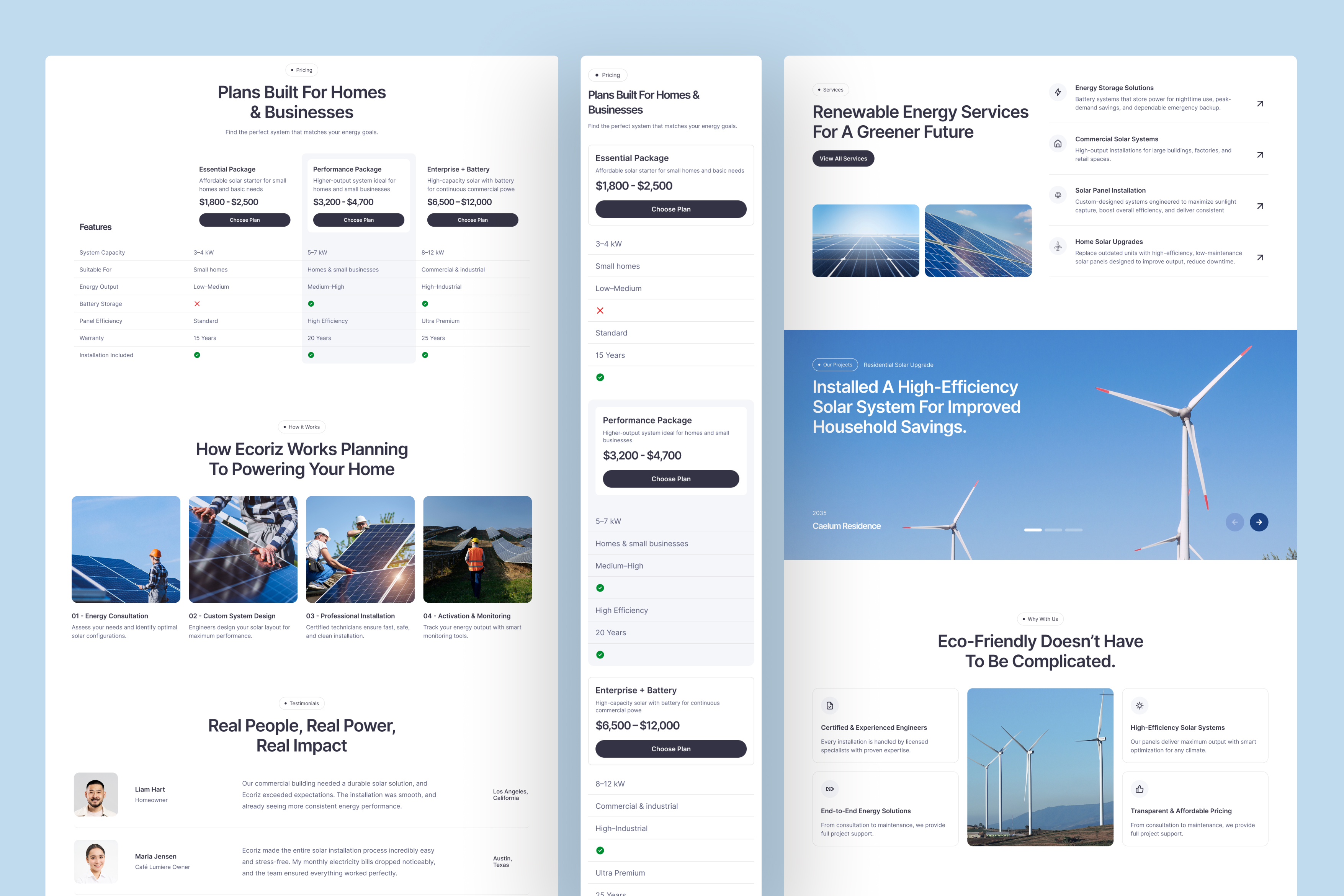Open the arrow link for Energy Storage Solutions

point(1259,103)
